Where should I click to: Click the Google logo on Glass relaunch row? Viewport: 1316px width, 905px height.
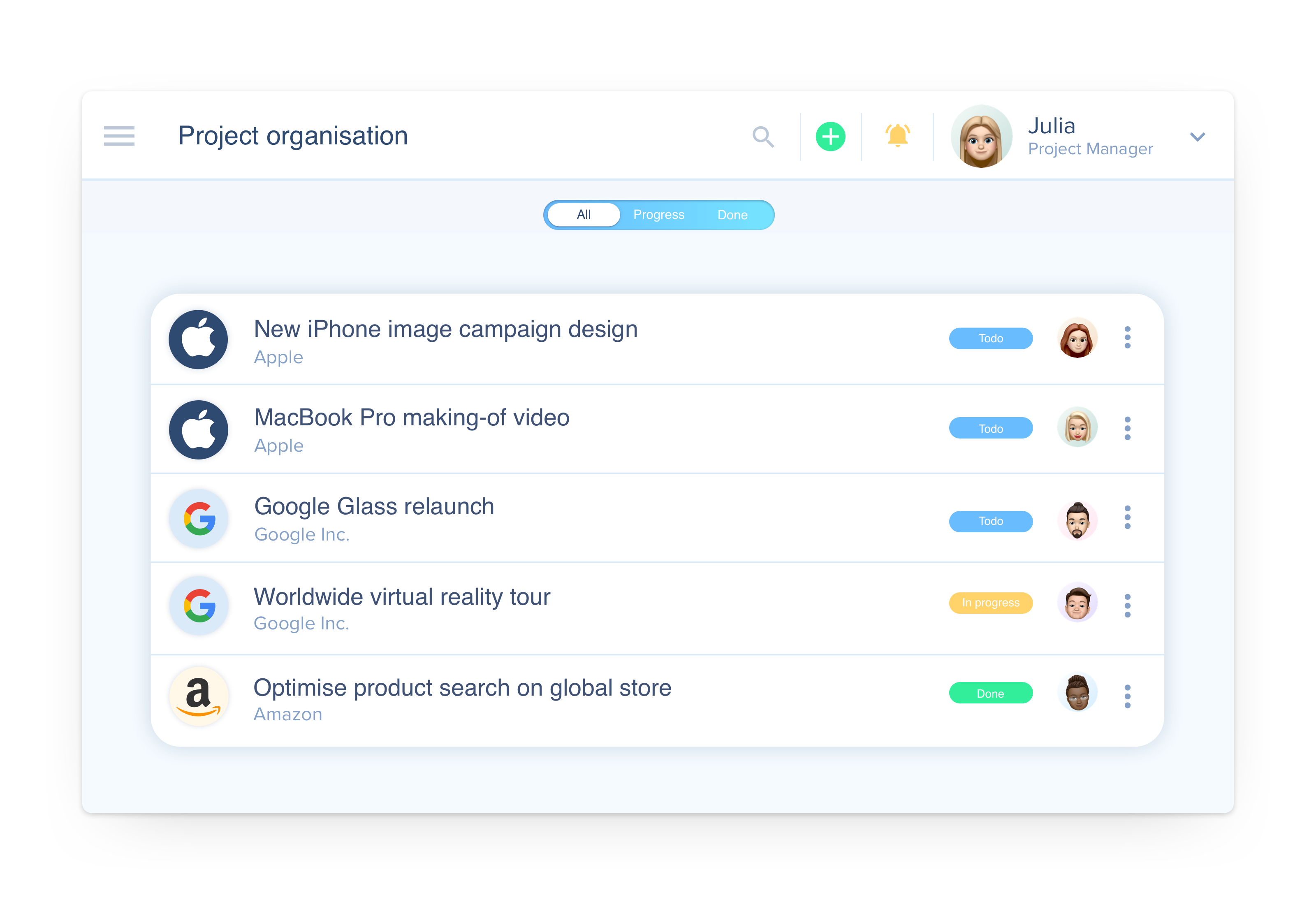click(x=199, y=518)
